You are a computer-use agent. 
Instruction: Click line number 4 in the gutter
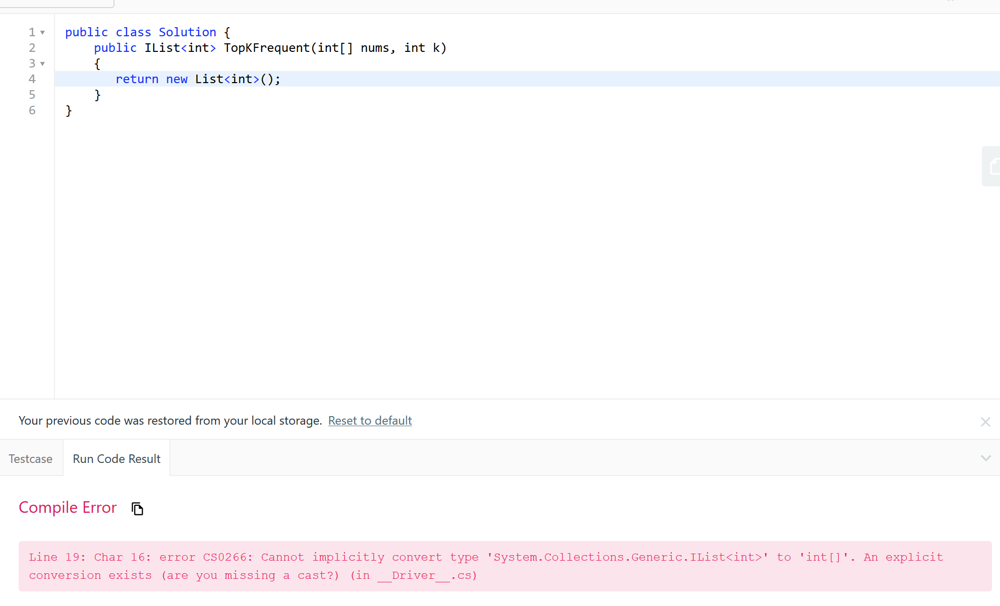pos(32,79)
